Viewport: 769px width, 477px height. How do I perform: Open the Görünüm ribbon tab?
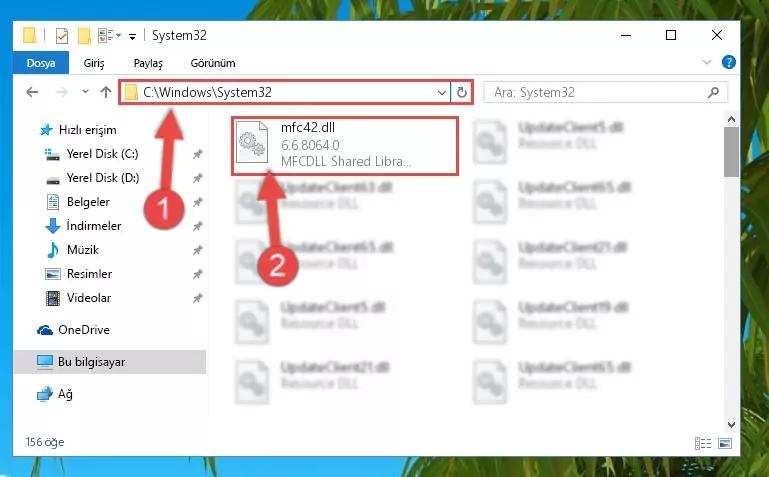click(x=213, y=63)
